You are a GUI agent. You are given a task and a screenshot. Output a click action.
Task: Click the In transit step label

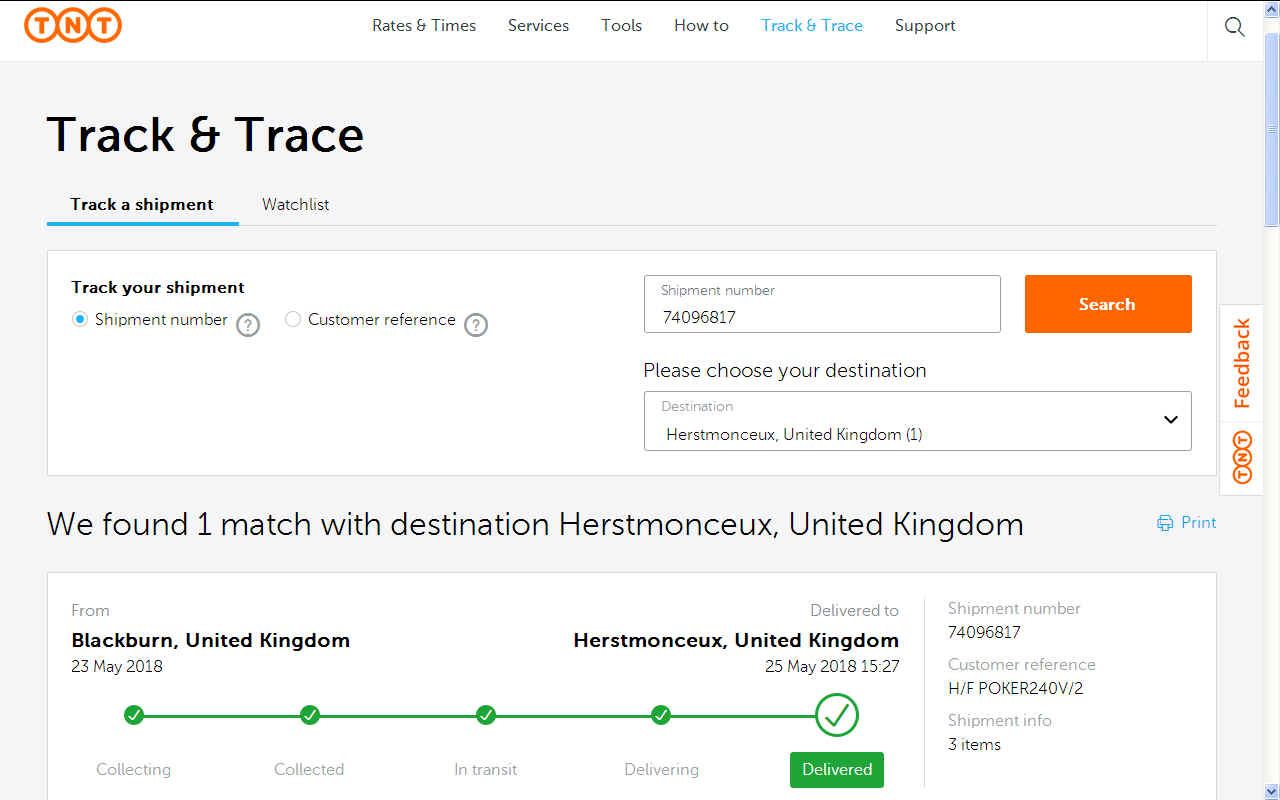486,770
